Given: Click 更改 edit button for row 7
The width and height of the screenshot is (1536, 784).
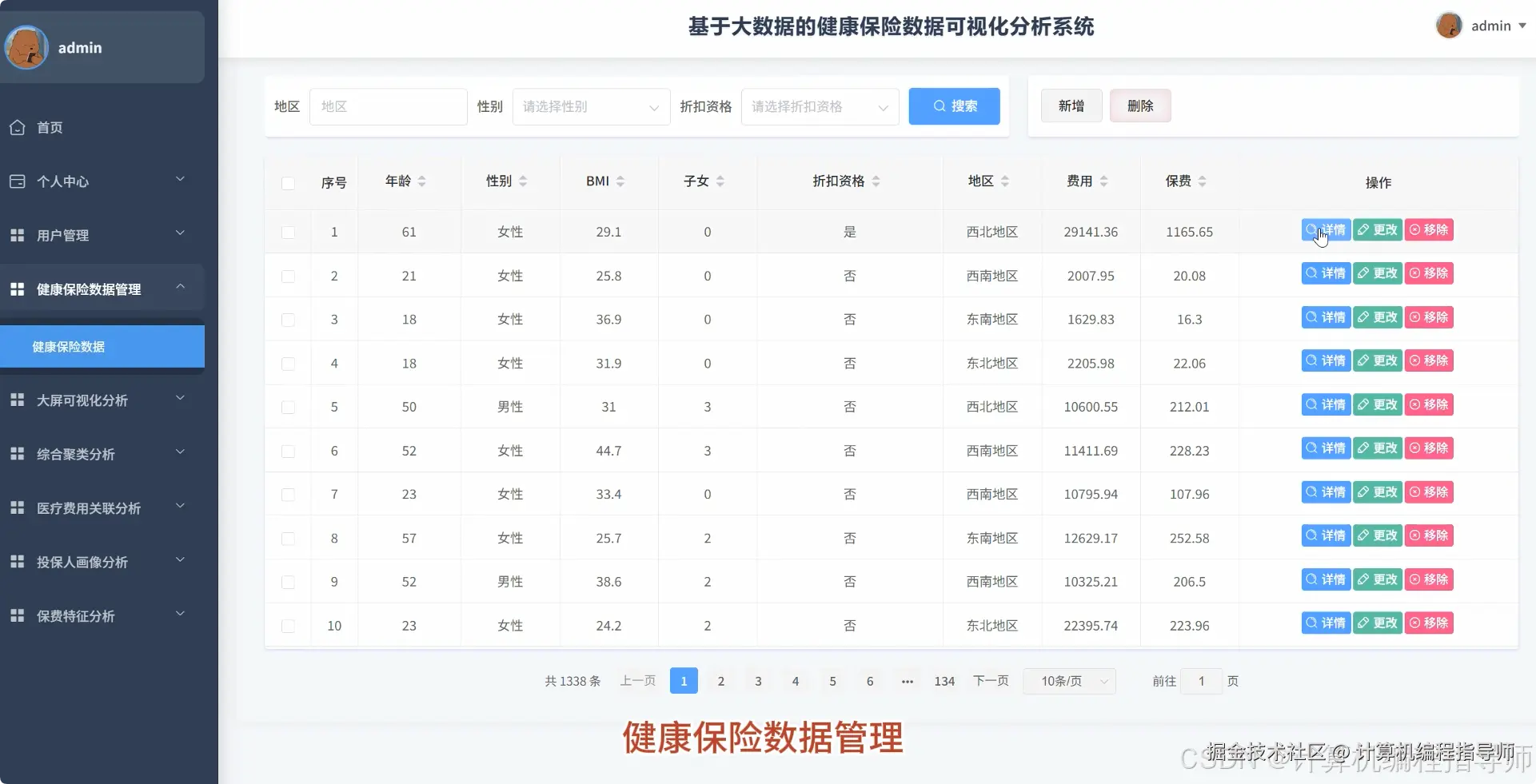Looking at the screenshot, I should [x=1378, y=491].
